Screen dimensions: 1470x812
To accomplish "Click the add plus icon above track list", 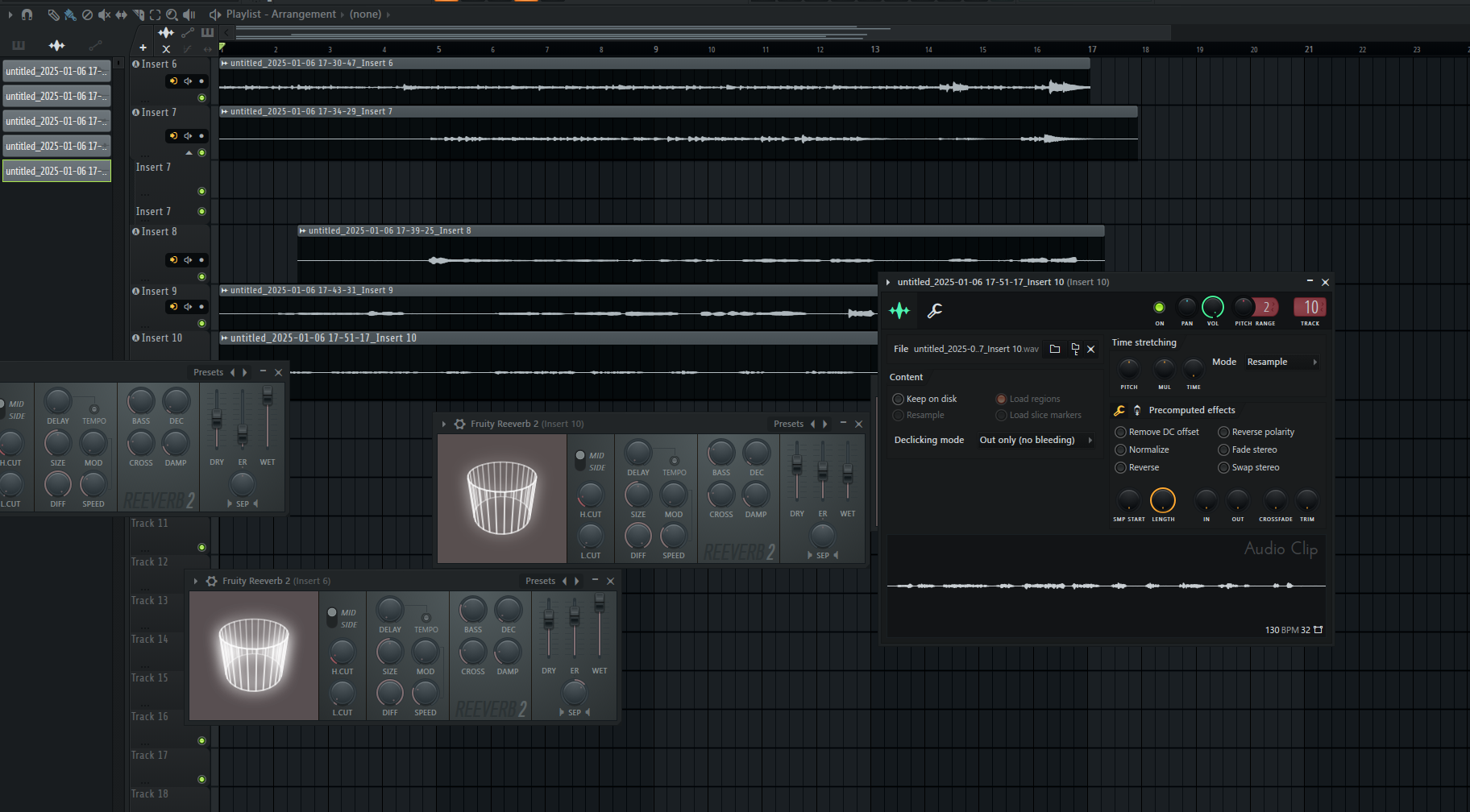I will [x=143, y=48].
